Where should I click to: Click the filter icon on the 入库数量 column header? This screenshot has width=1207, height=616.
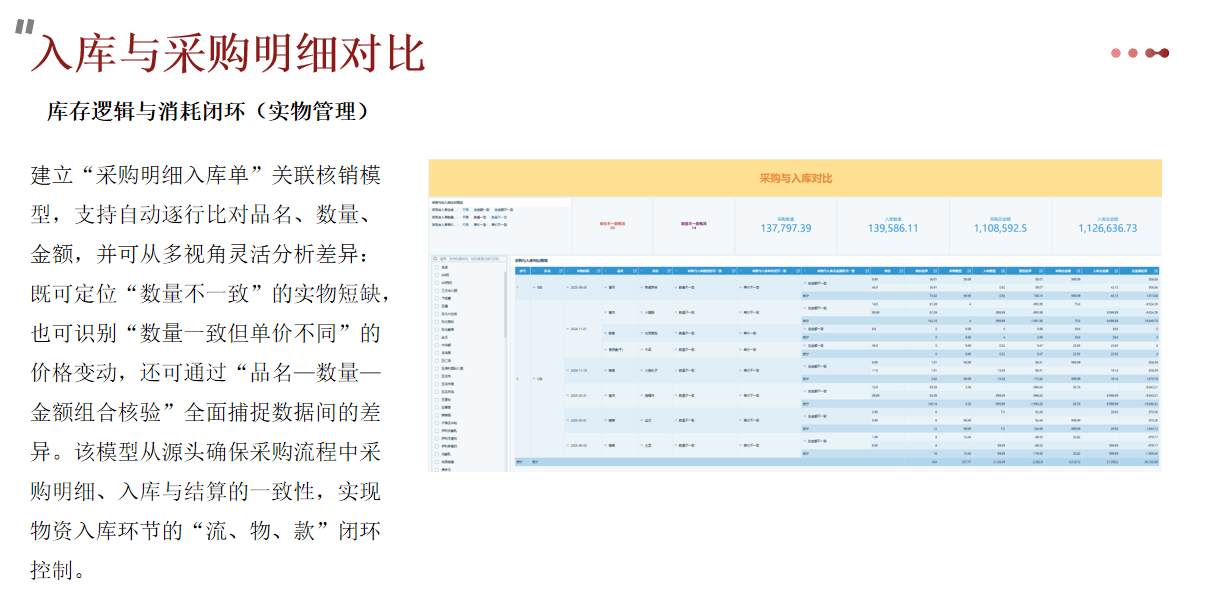[x=1005, y=270]
